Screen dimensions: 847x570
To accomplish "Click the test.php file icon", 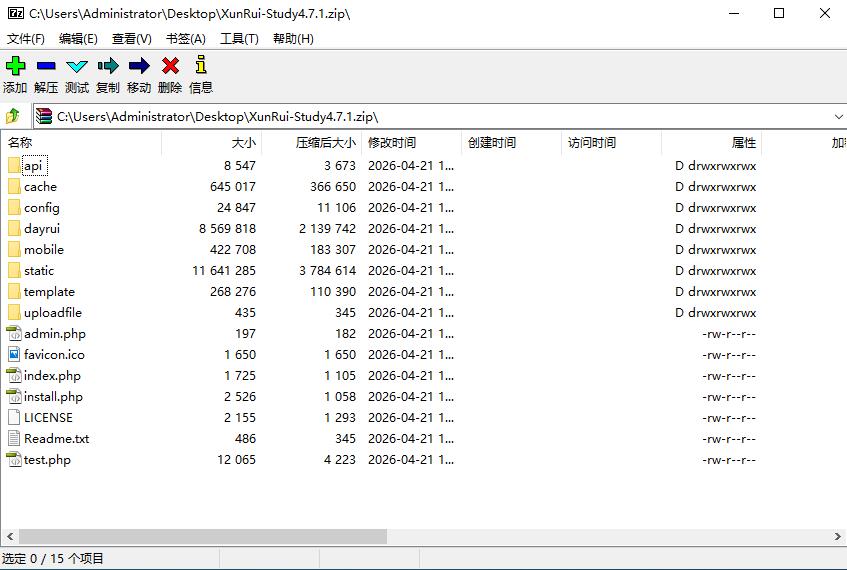I will (x=14, y=460).
